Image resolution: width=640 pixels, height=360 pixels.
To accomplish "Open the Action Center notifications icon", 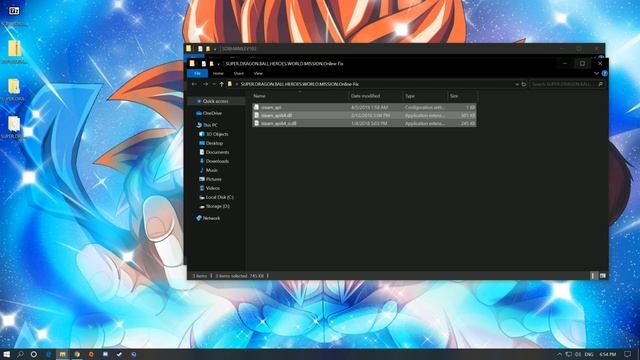I will (x=627, y=354).
